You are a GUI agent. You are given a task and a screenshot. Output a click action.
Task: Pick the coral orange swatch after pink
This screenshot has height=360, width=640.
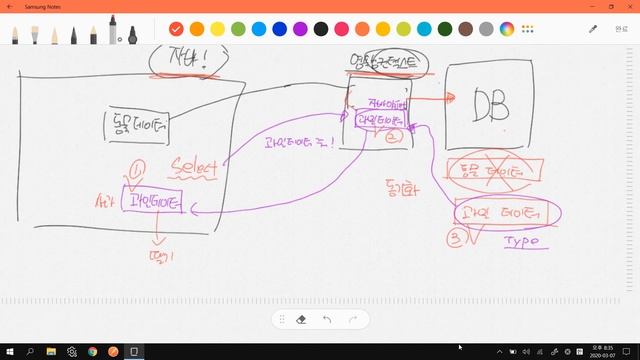click(x=362, y=29)
